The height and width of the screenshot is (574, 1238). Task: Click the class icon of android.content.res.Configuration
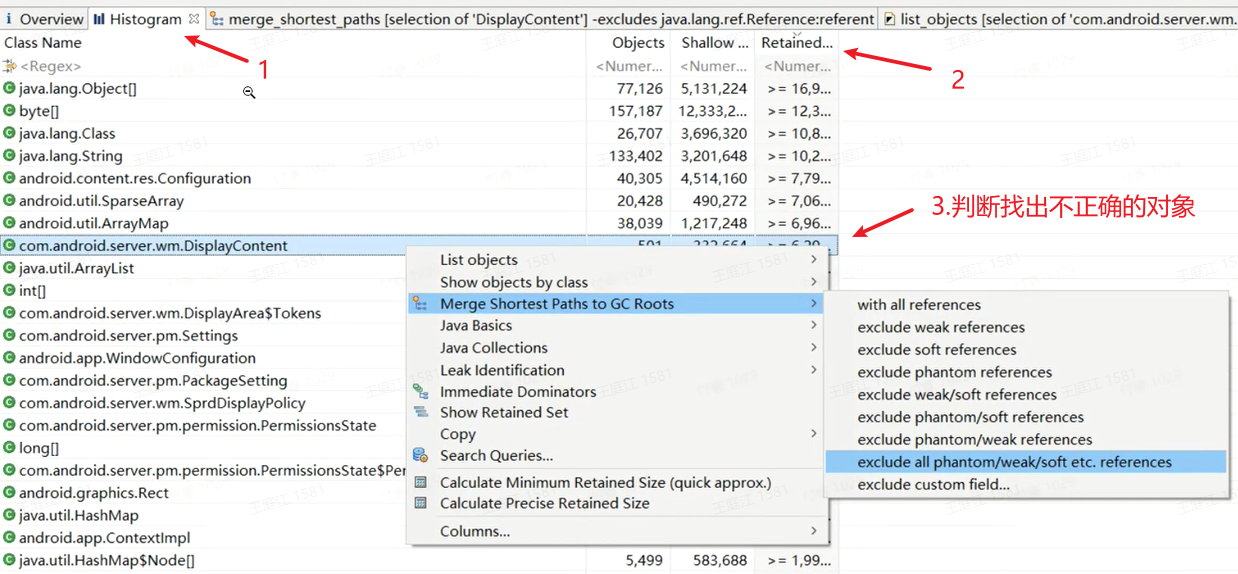[x=9, y=178]
